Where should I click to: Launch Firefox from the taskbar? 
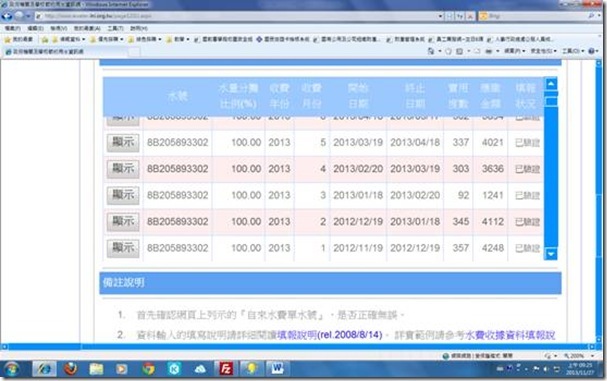(70, 369)
